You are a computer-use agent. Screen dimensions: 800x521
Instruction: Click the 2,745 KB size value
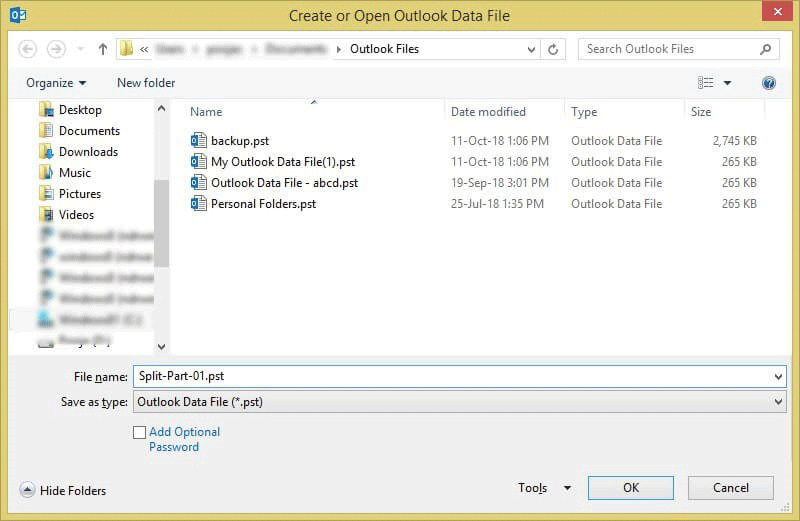tap(734, 141)
